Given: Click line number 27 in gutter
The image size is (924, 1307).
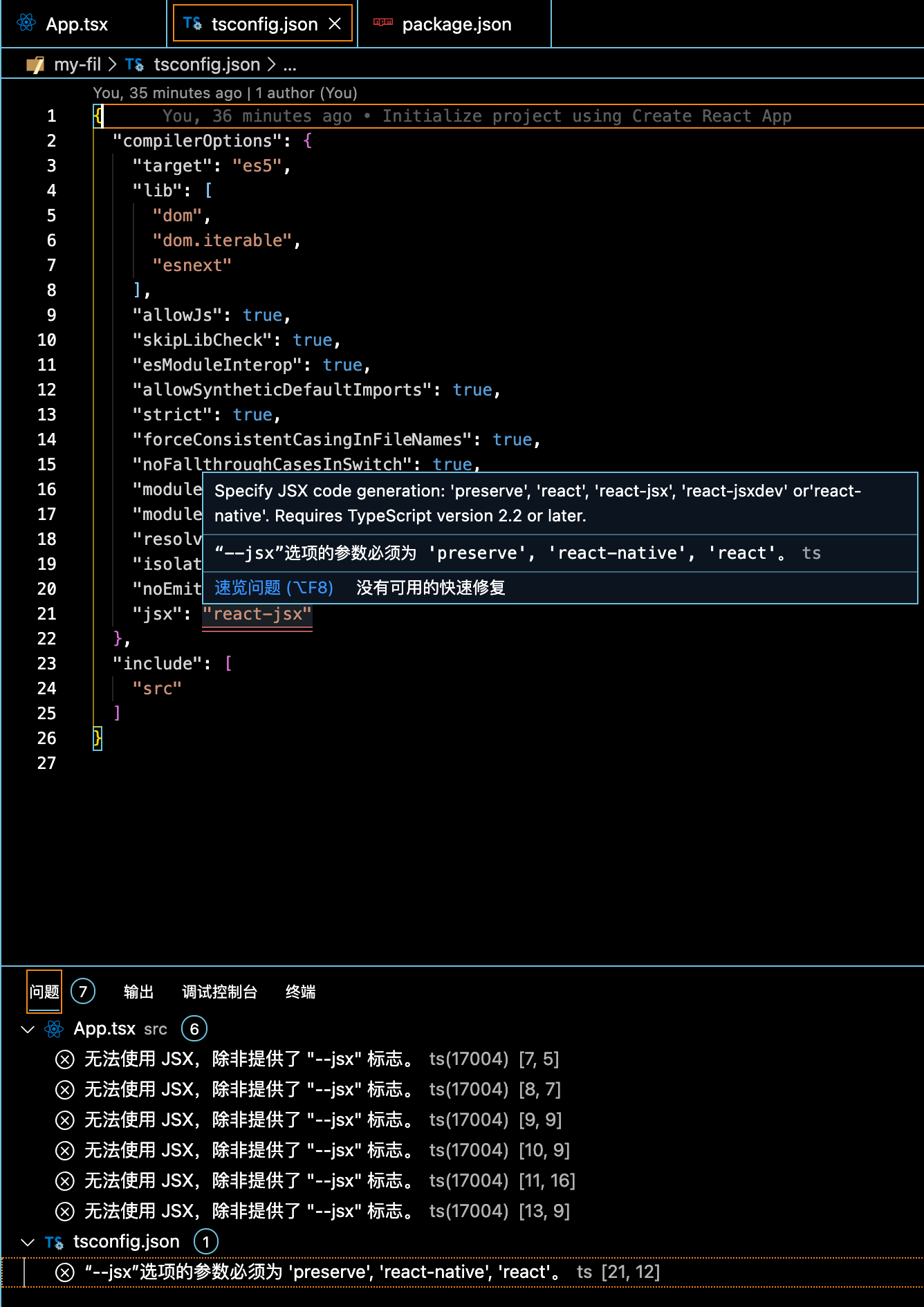Looking at the screenshot, I should coord(46,763).
